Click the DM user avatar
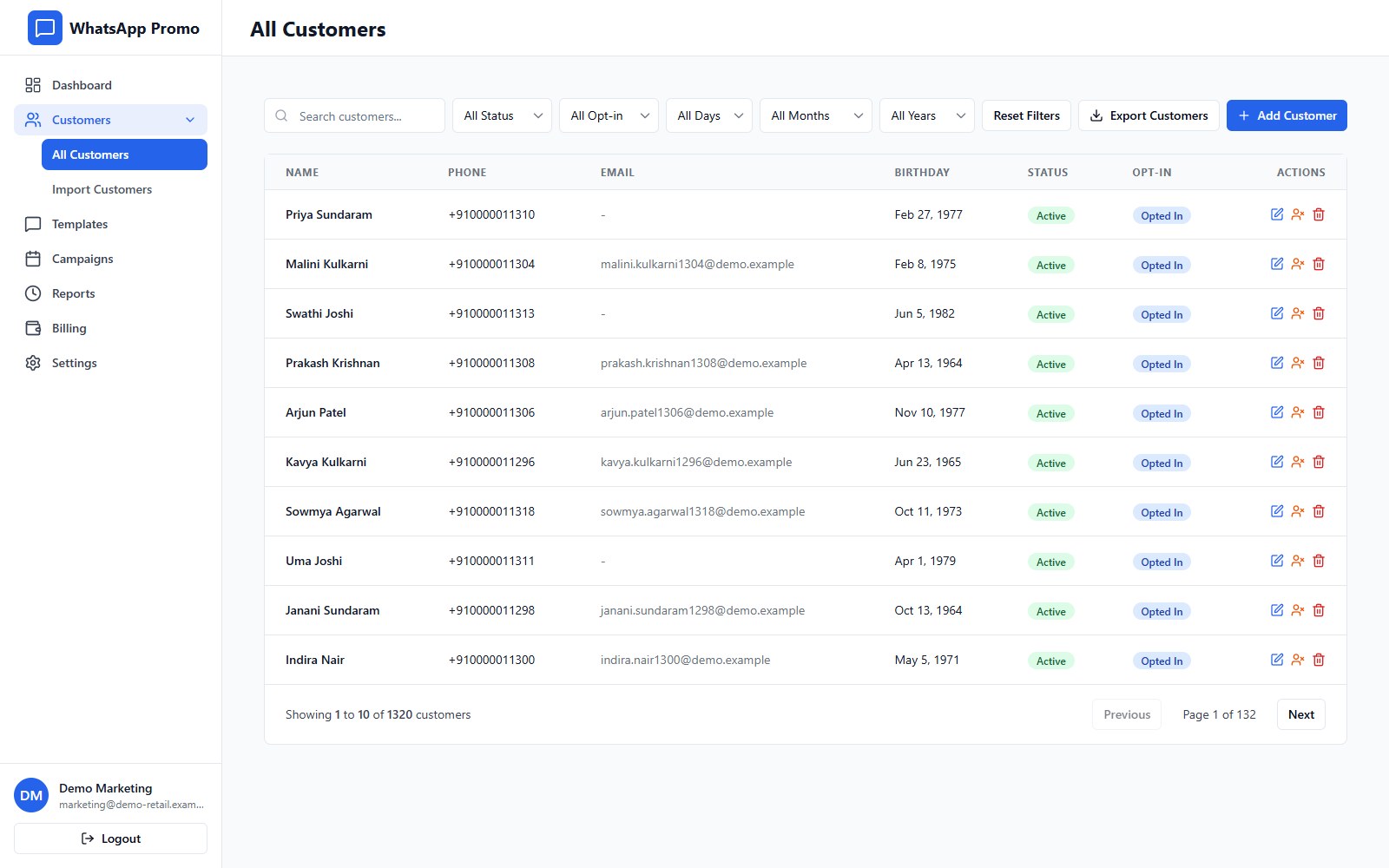The height and width of the screenshot is (868, 1389). pyautogui.click(x=31, y=795)
